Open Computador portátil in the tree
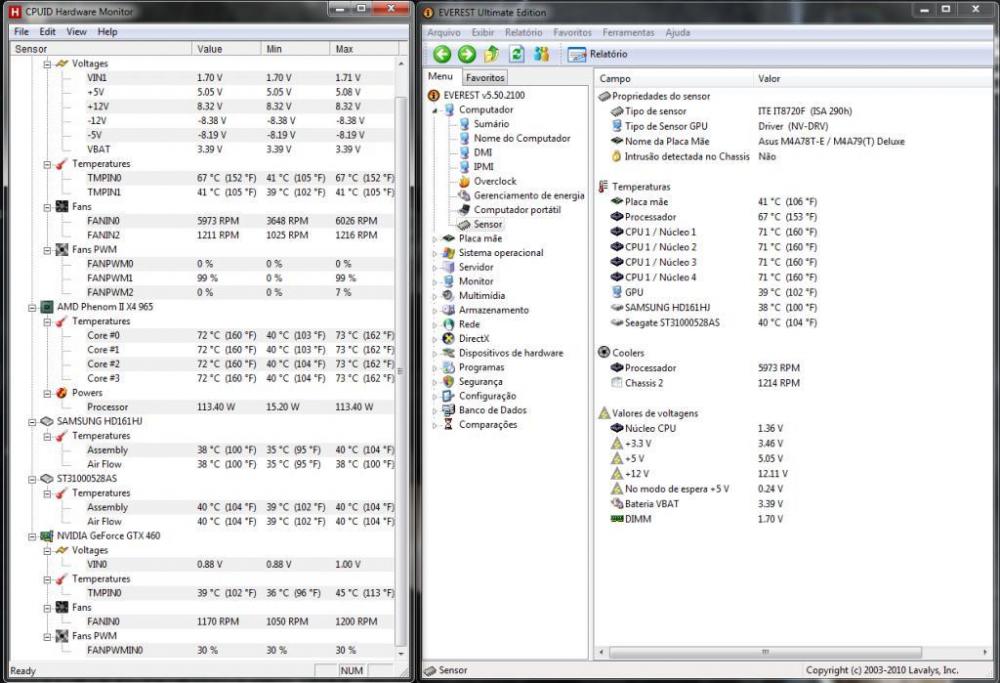1000x683 pixels. tap(517, 210)
